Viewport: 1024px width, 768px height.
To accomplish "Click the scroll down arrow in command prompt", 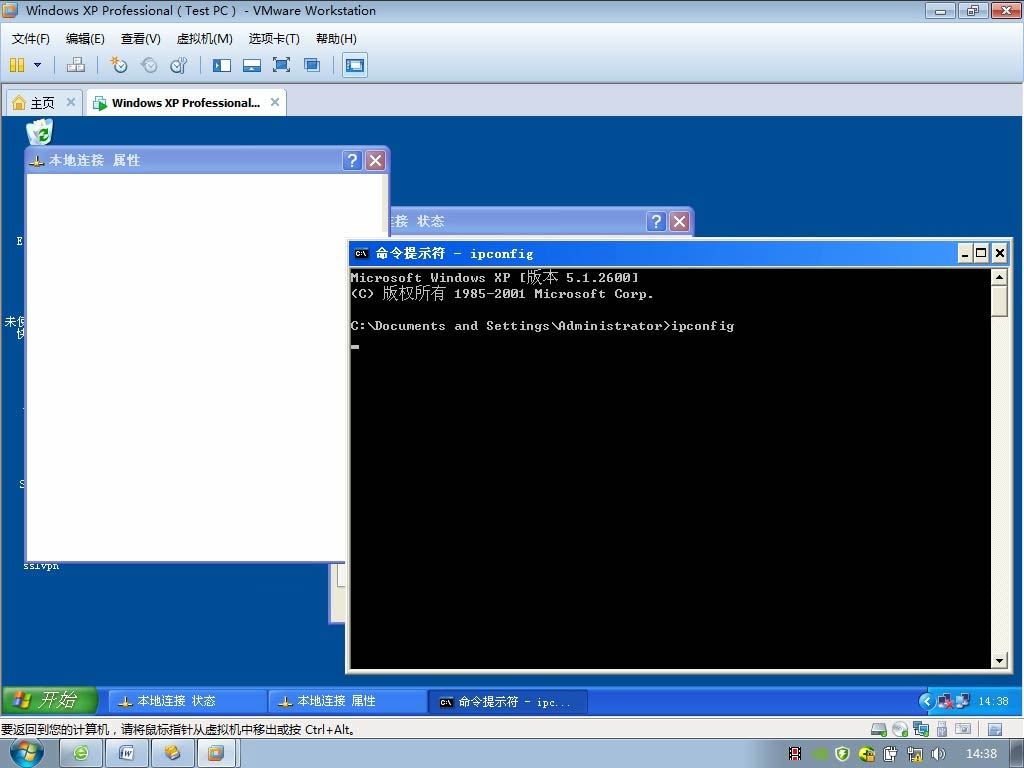I will (999, 661).
